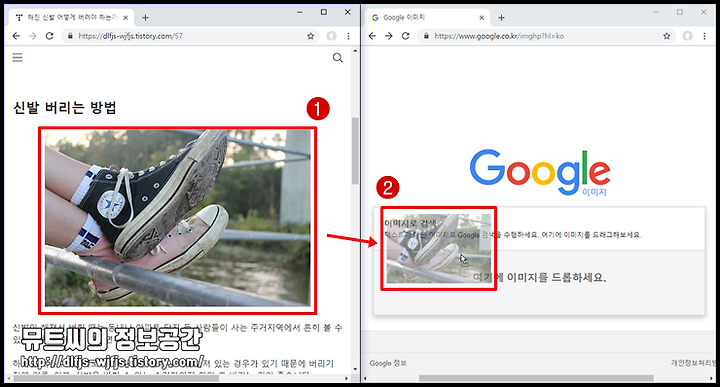Click the Google 이미지 logo
Screen dimensions: 720x387
(x=540, y=173)
